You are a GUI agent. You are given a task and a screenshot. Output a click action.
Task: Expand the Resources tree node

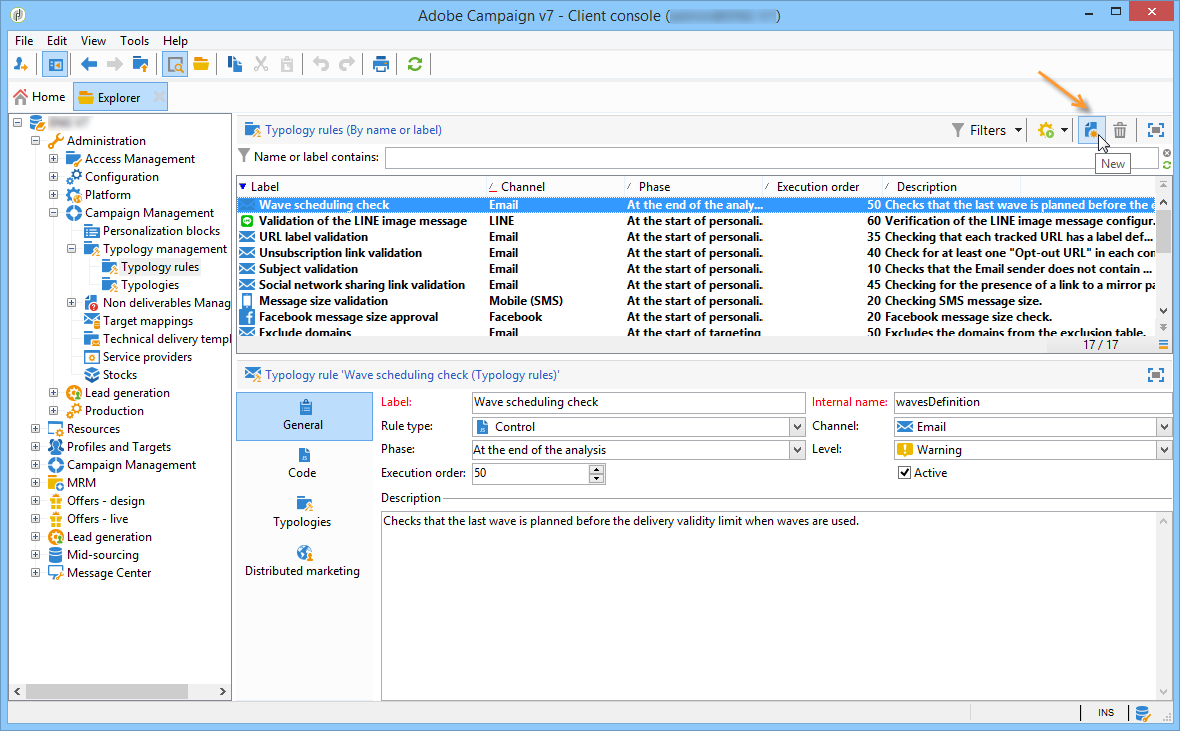(35, 428)
